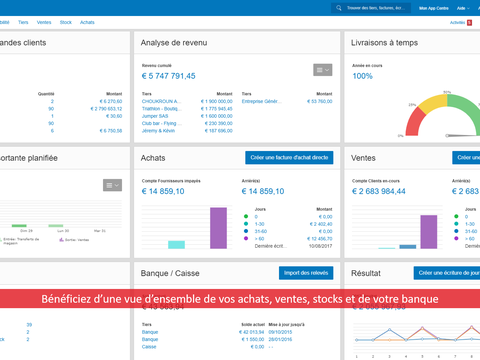This screenshot has height=360, width=480.
Task: Open the Caisse account link
Action: click(x=149, y=347)
